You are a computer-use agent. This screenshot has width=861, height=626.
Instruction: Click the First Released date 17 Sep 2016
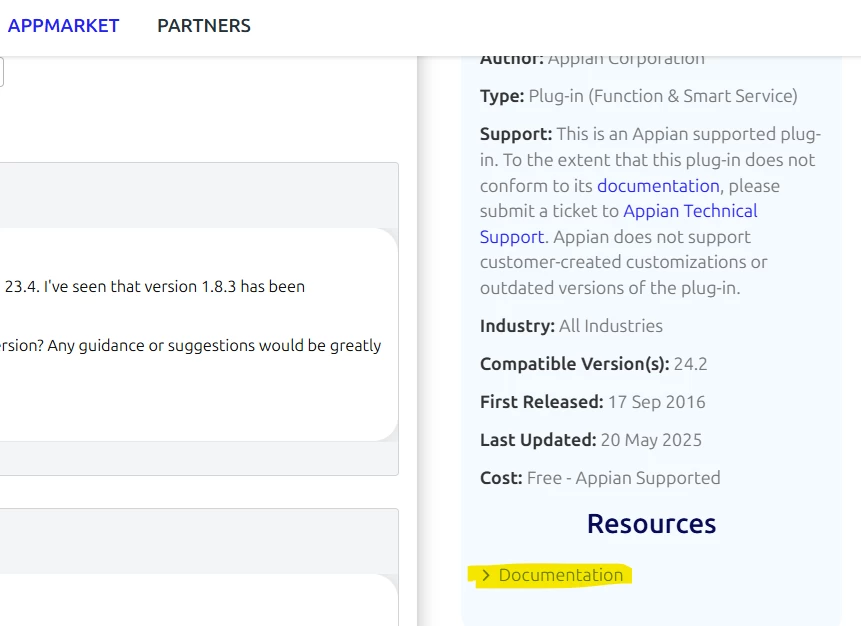(656, 401)
